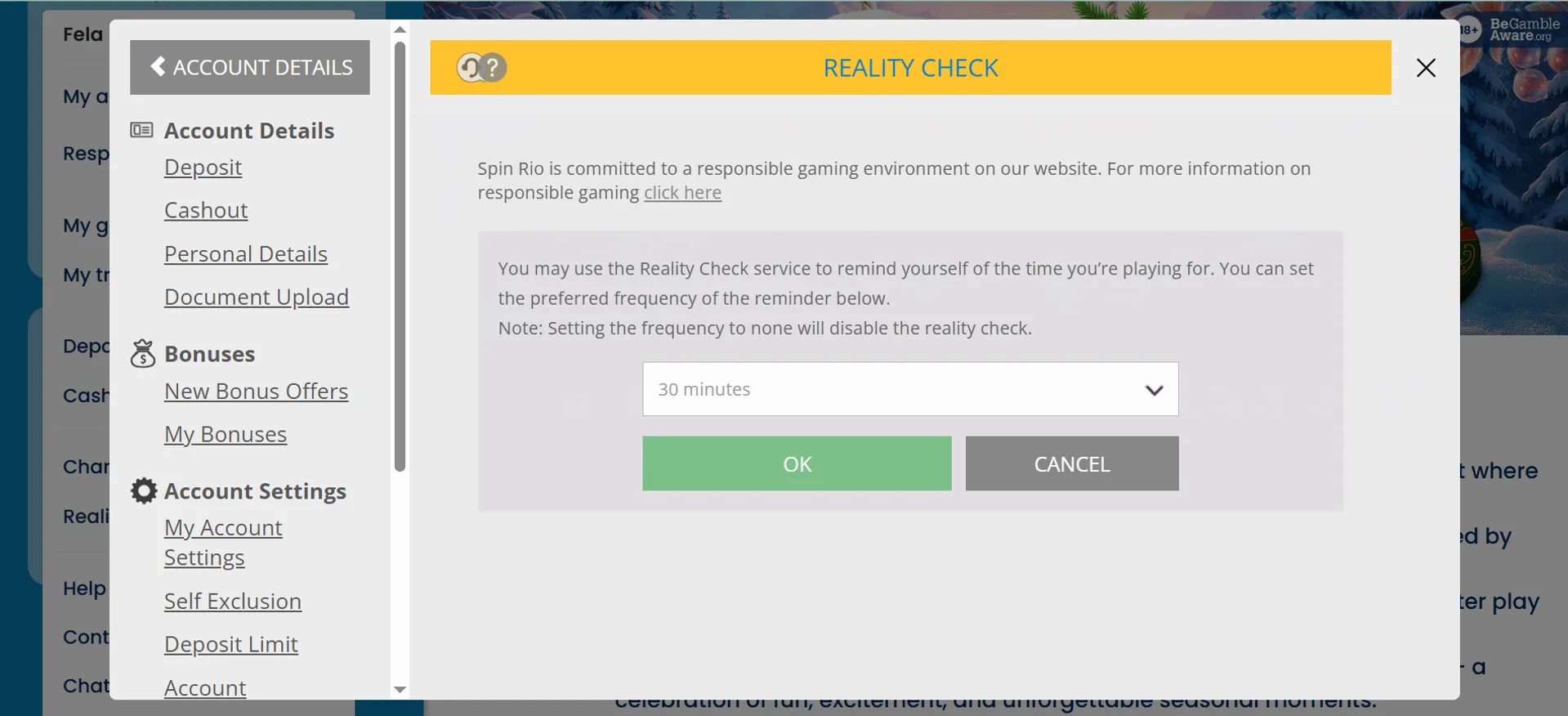1568x716 pixels.
Task: Click the Account Details card icon
Action: [141, 130]
